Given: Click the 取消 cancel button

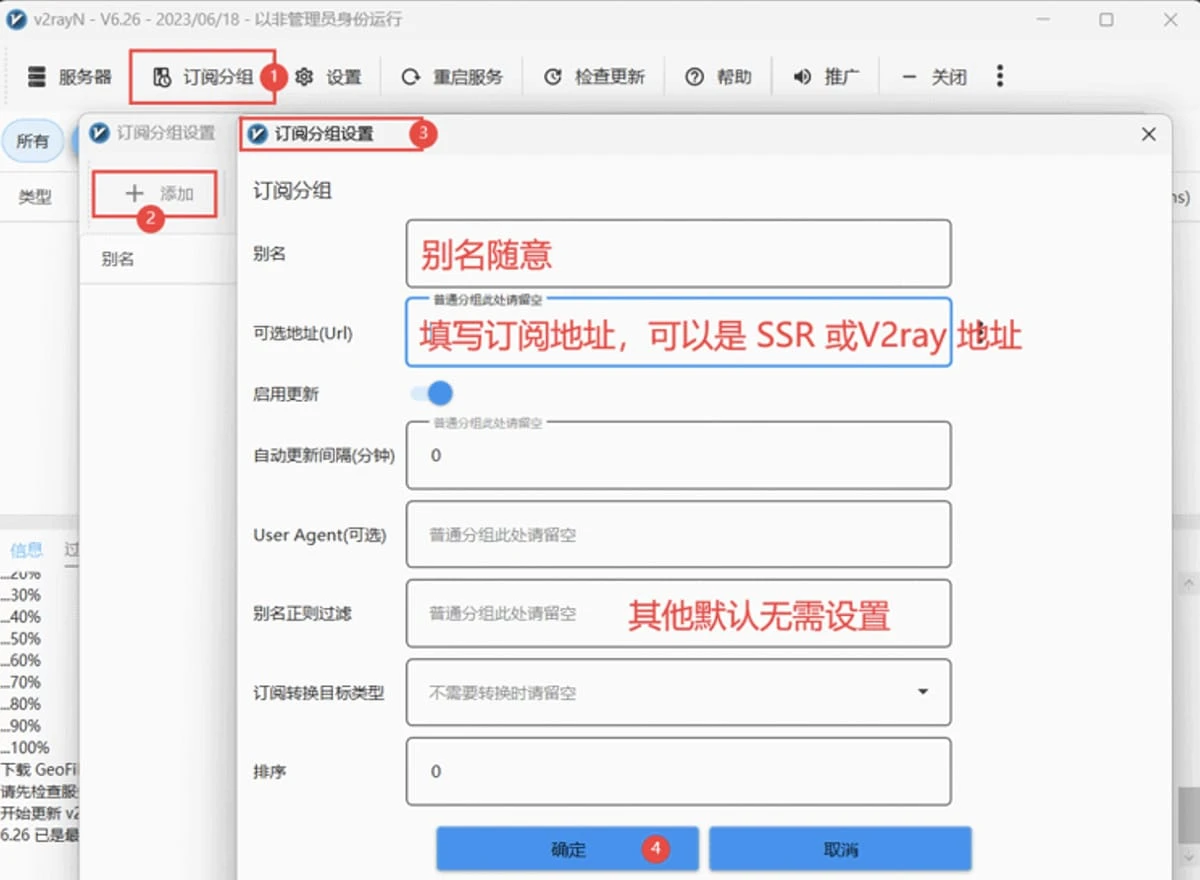Looking at the screenshot, I should pos(840,849).
